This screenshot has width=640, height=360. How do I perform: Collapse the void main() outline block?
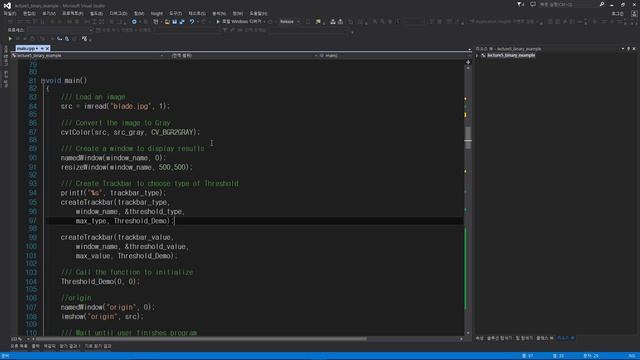(x=42, y=80)
